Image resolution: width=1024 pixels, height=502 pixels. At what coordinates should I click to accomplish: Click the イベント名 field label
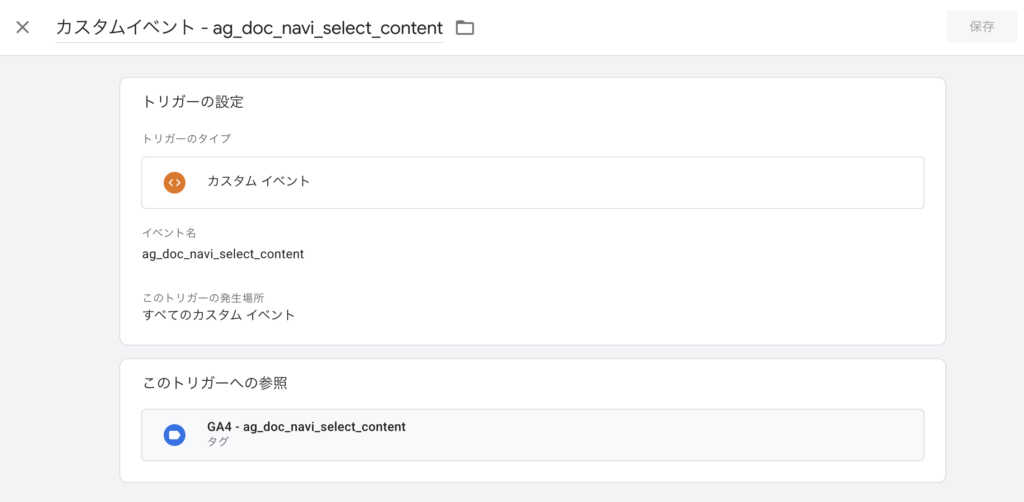click(169, 233)
